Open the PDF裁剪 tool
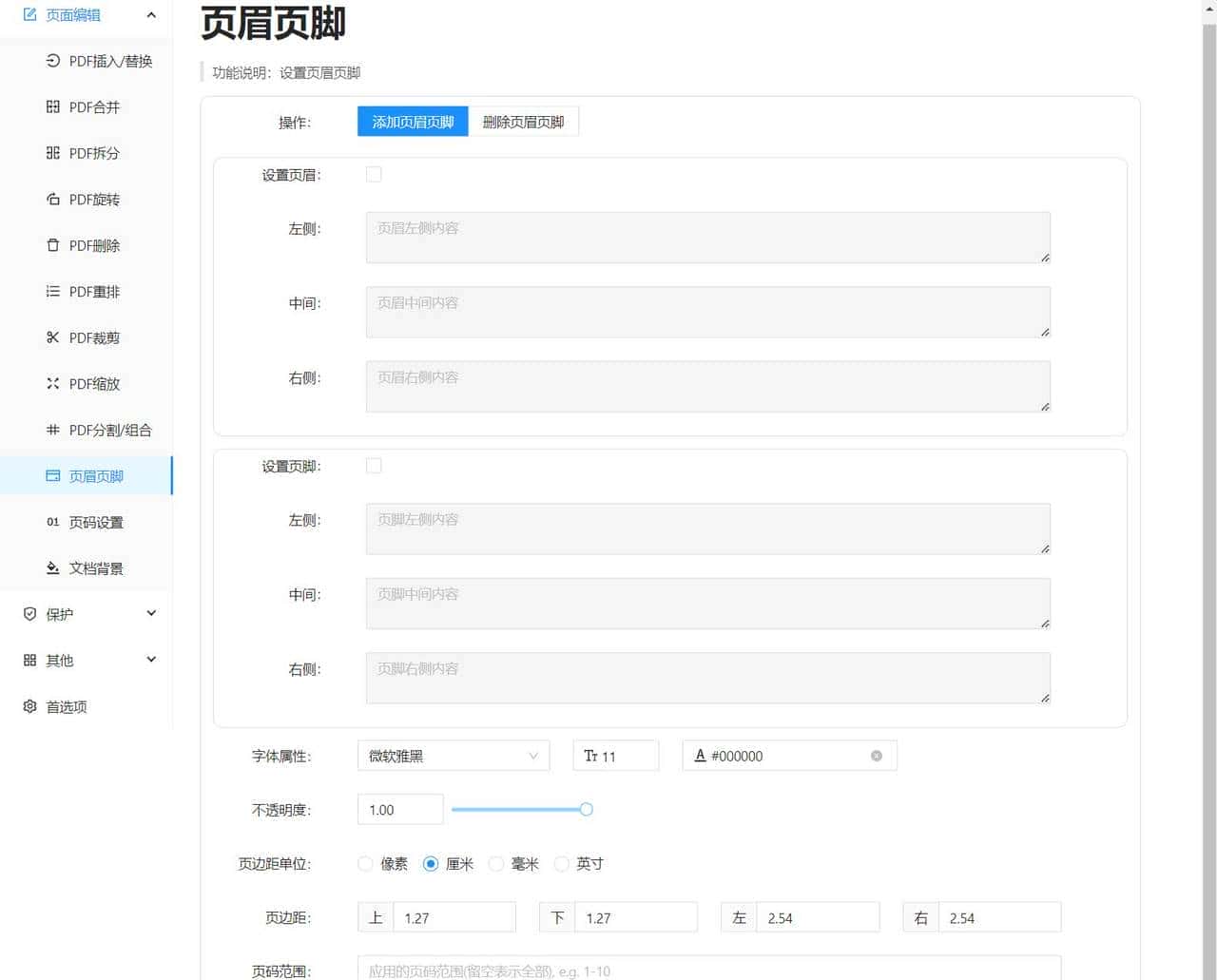This screenshot has width=1217, height=980. click(94, 337)
